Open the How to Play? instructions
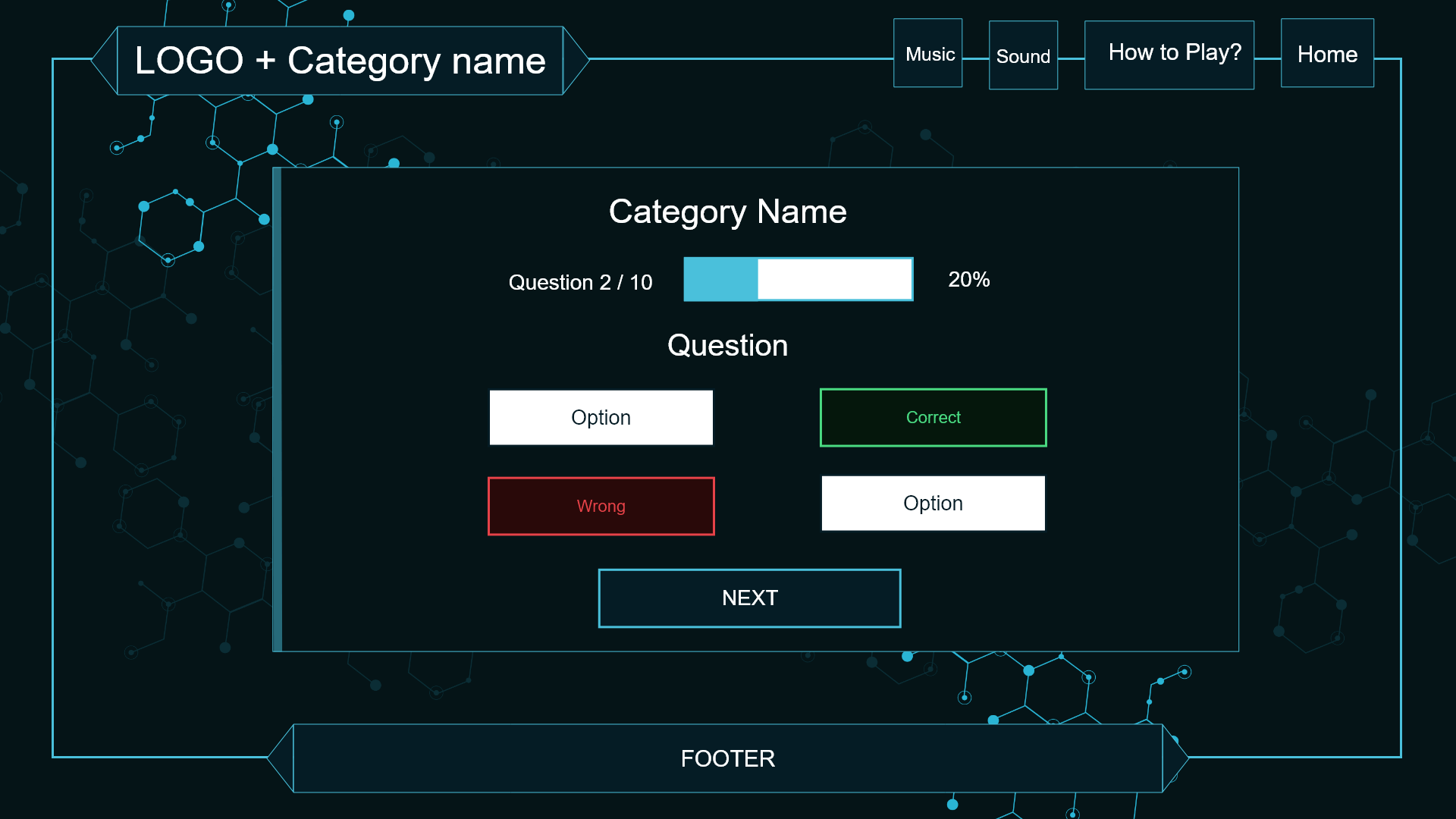This screenshot has width=1456, height=819. (x=1169, y=55)
